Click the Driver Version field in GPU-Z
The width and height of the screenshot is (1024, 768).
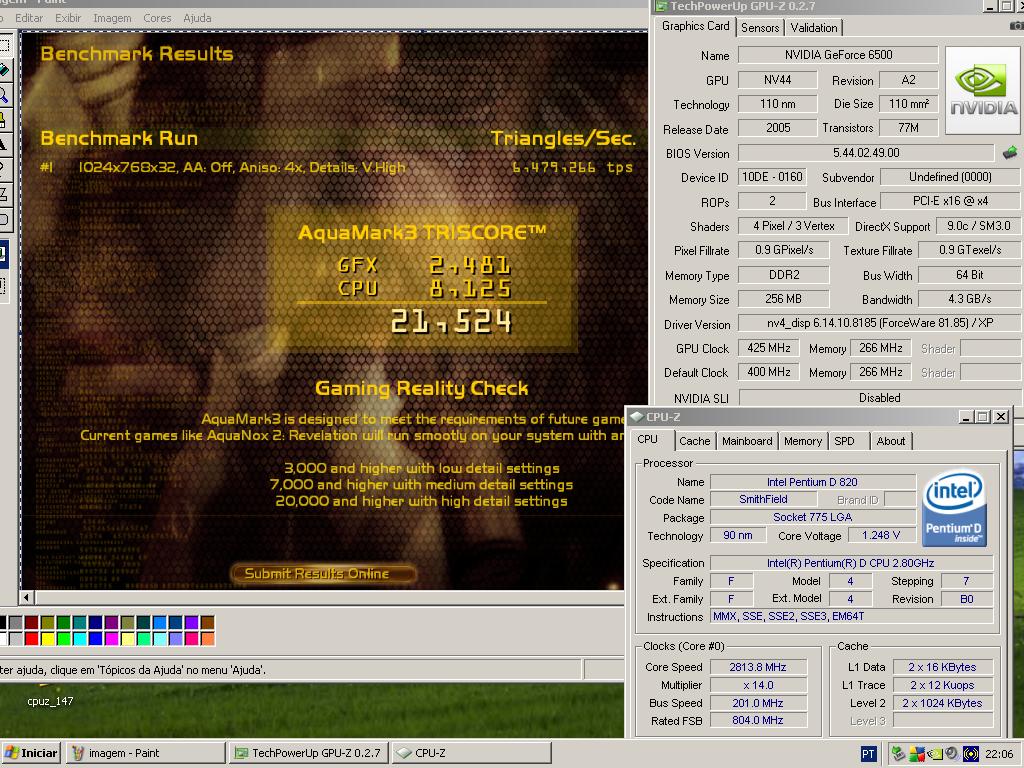(879, 323)
